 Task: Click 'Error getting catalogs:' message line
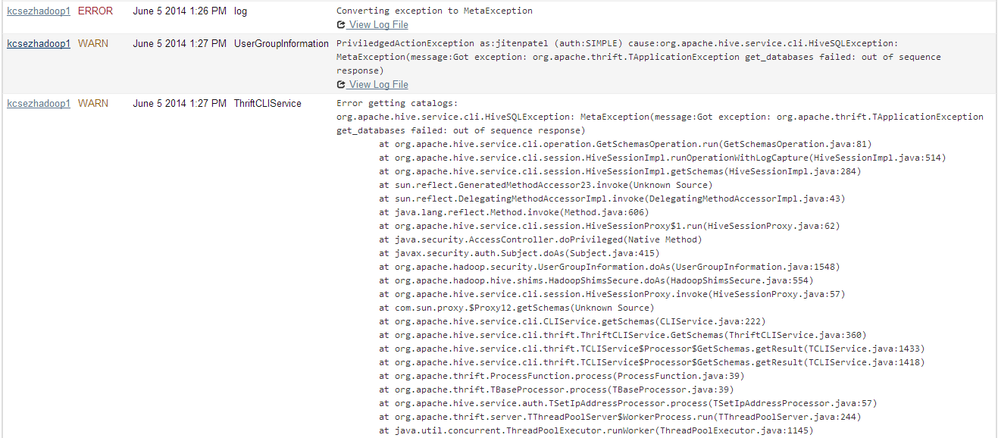(397, 102)
